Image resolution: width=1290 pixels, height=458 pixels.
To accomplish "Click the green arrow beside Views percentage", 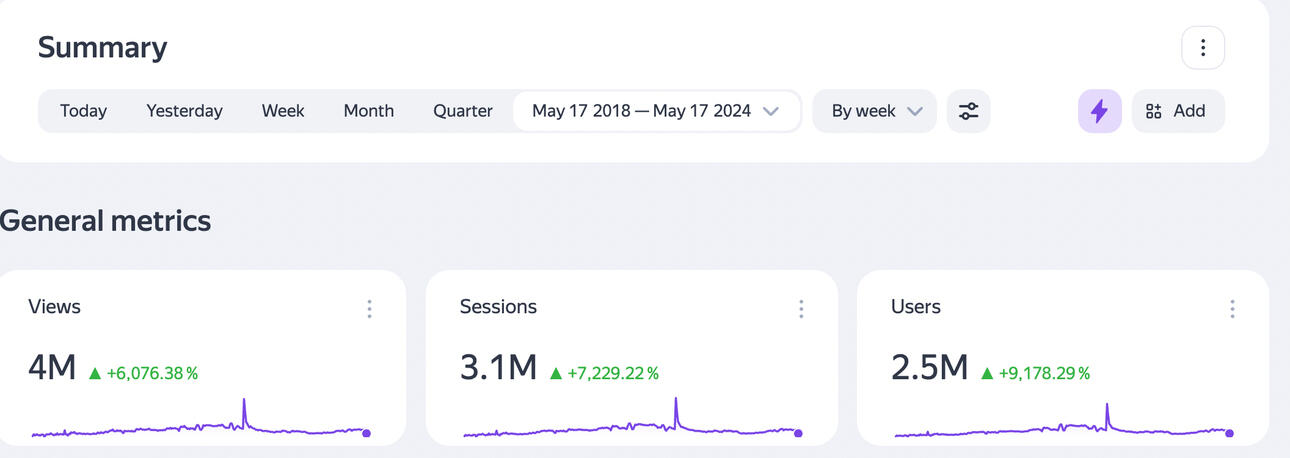I will coord(95,373).
